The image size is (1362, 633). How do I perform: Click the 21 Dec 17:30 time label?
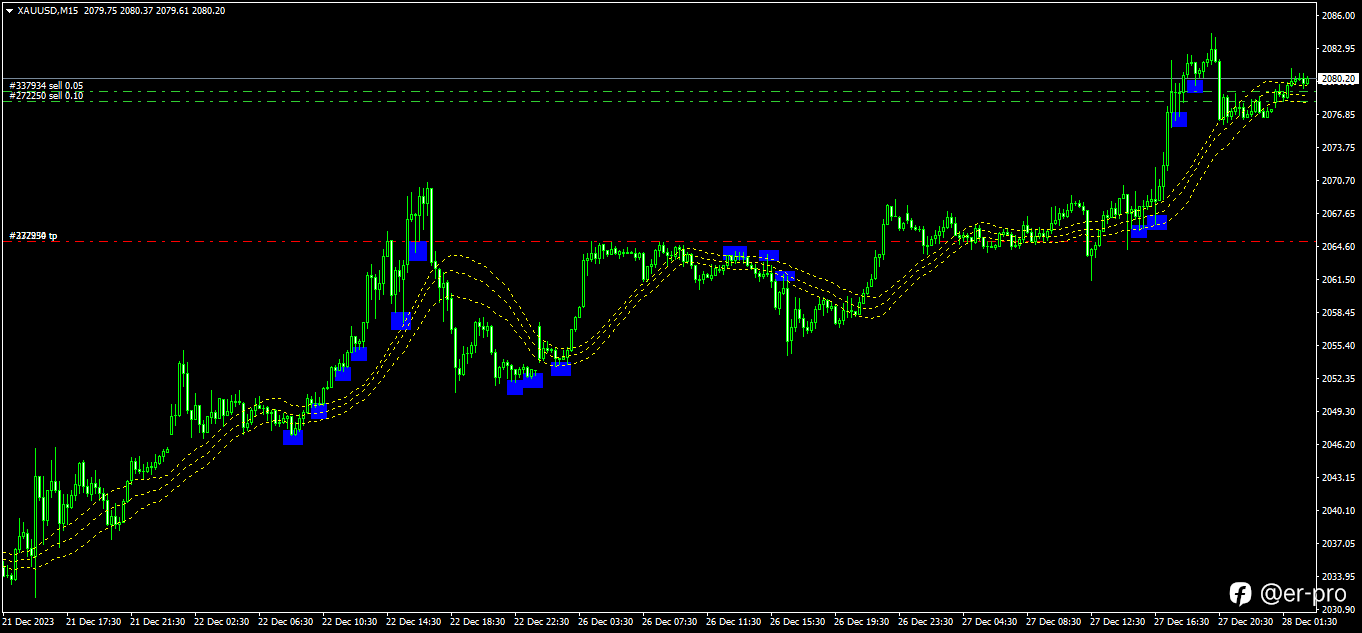coord(94,622)
